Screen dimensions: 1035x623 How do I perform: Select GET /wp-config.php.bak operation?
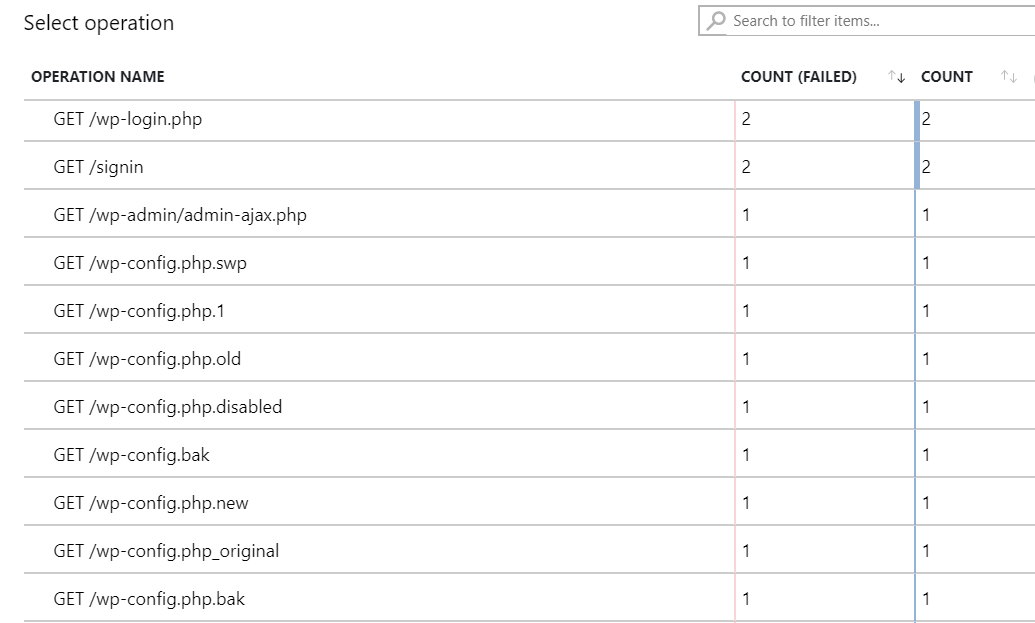pyautogui.click(x=529, y=599)
